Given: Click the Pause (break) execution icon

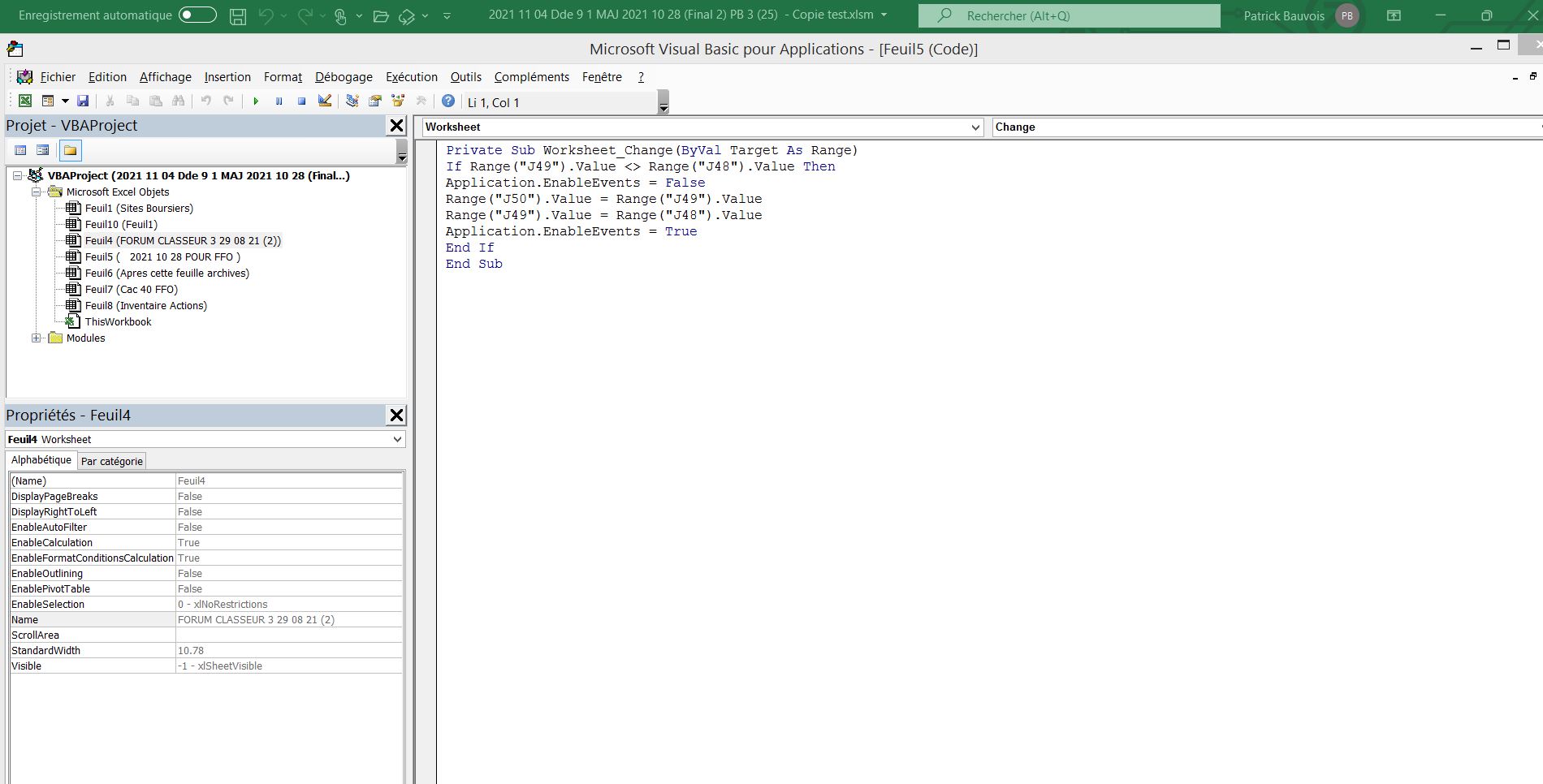Looking at the screenshot, I should 279,101.
